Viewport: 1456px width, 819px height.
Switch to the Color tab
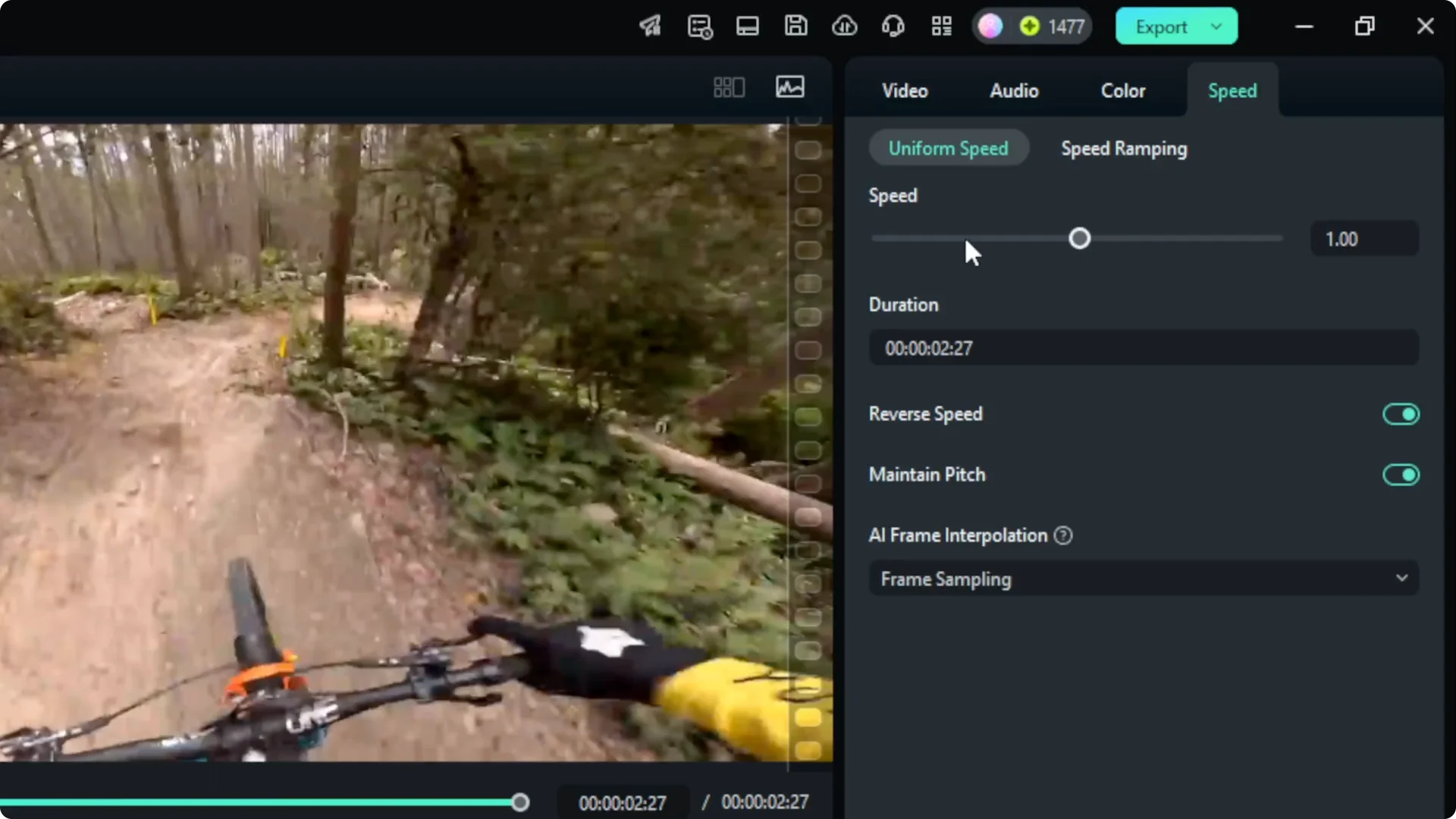1122,90
